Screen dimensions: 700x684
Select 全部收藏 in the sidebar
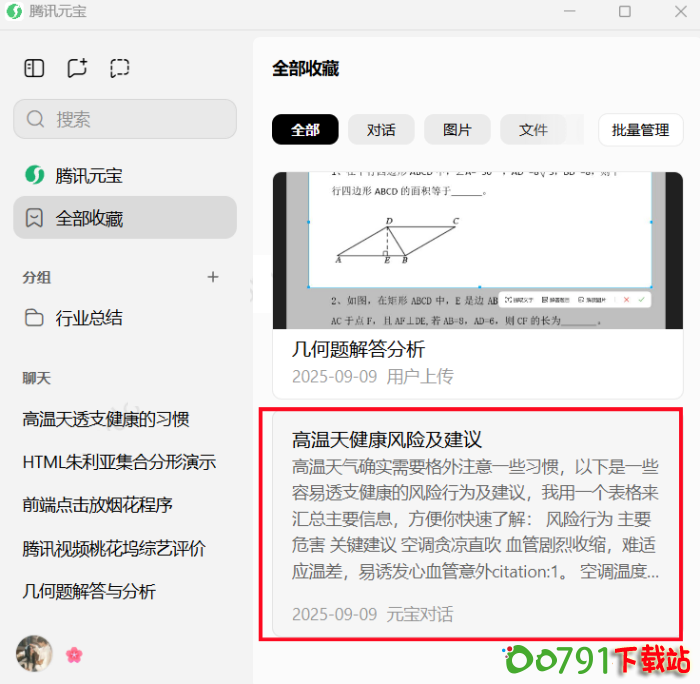(x=125, y=218)
